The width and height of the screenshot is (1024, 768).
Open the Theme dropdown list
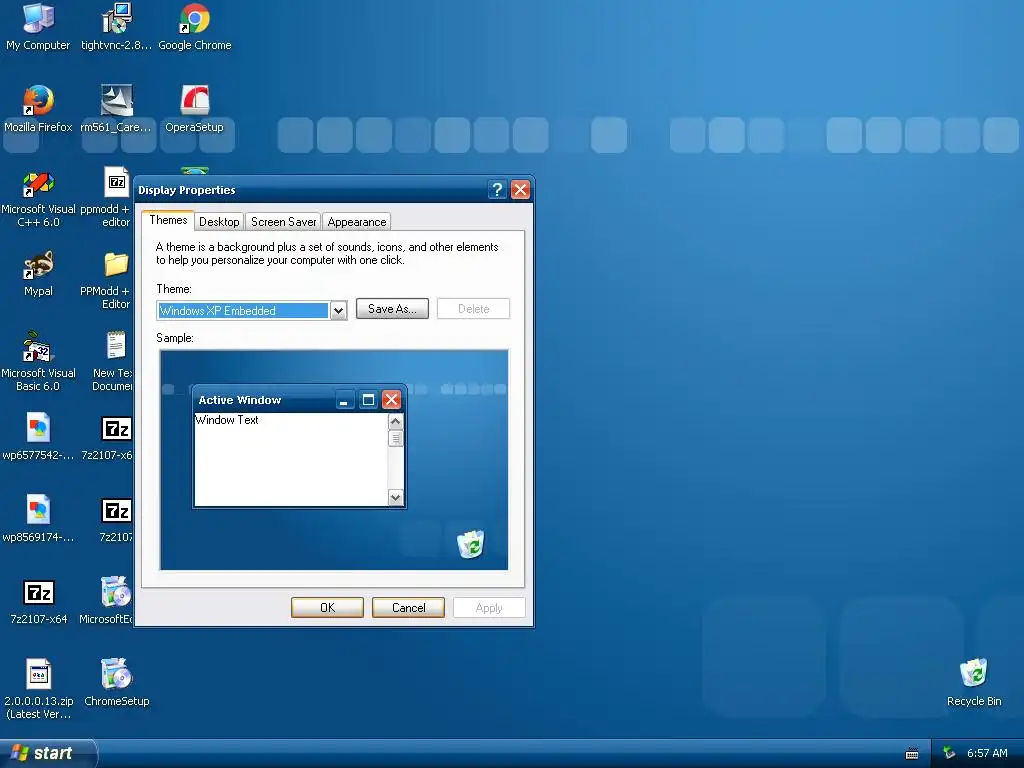[x=338, y=311]
